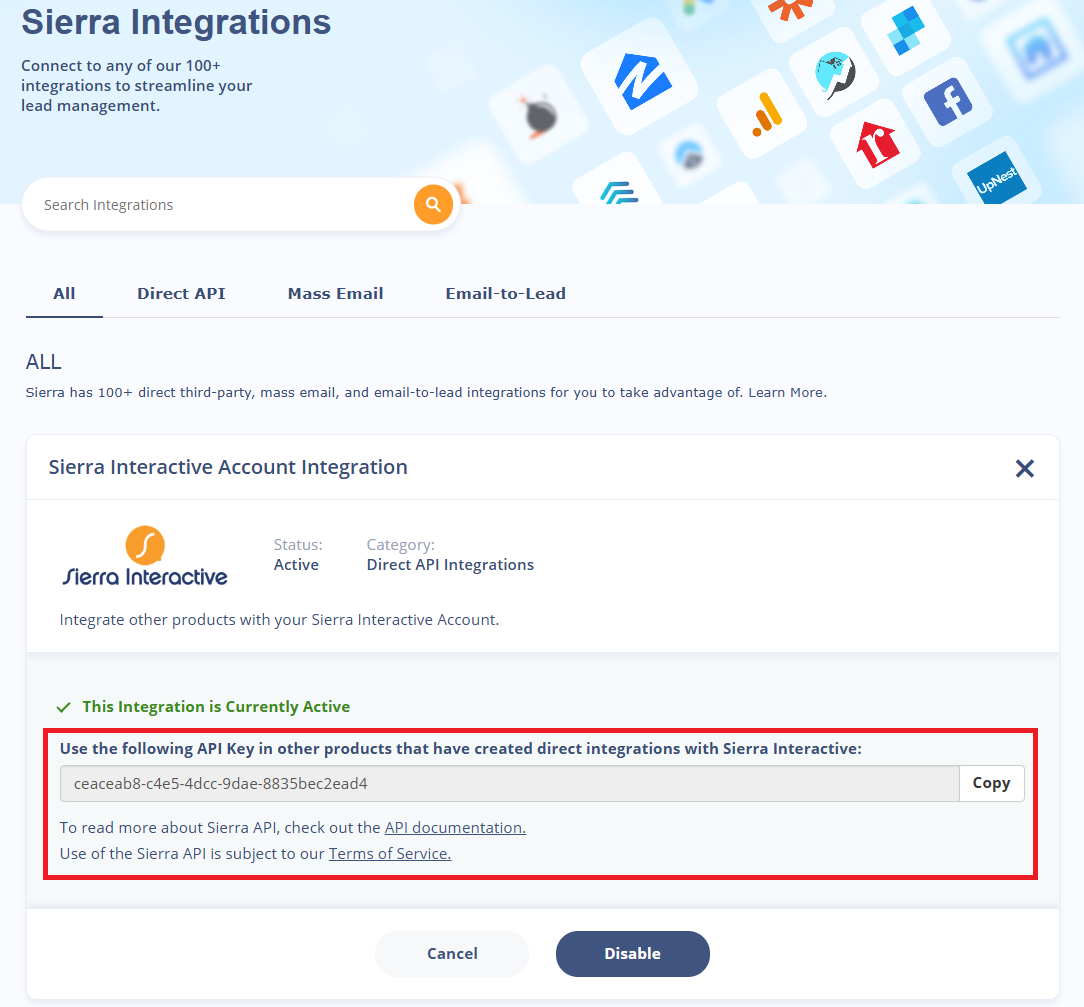Switch to the All tab
This screenshot has width=1084, height=1007.
(64, 293)
